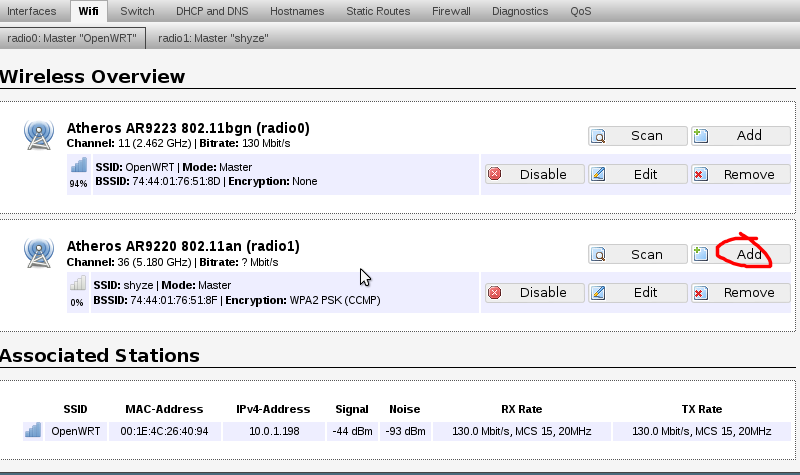
Task: Switch to the Switch tab
Action: [x=137, y=11]
